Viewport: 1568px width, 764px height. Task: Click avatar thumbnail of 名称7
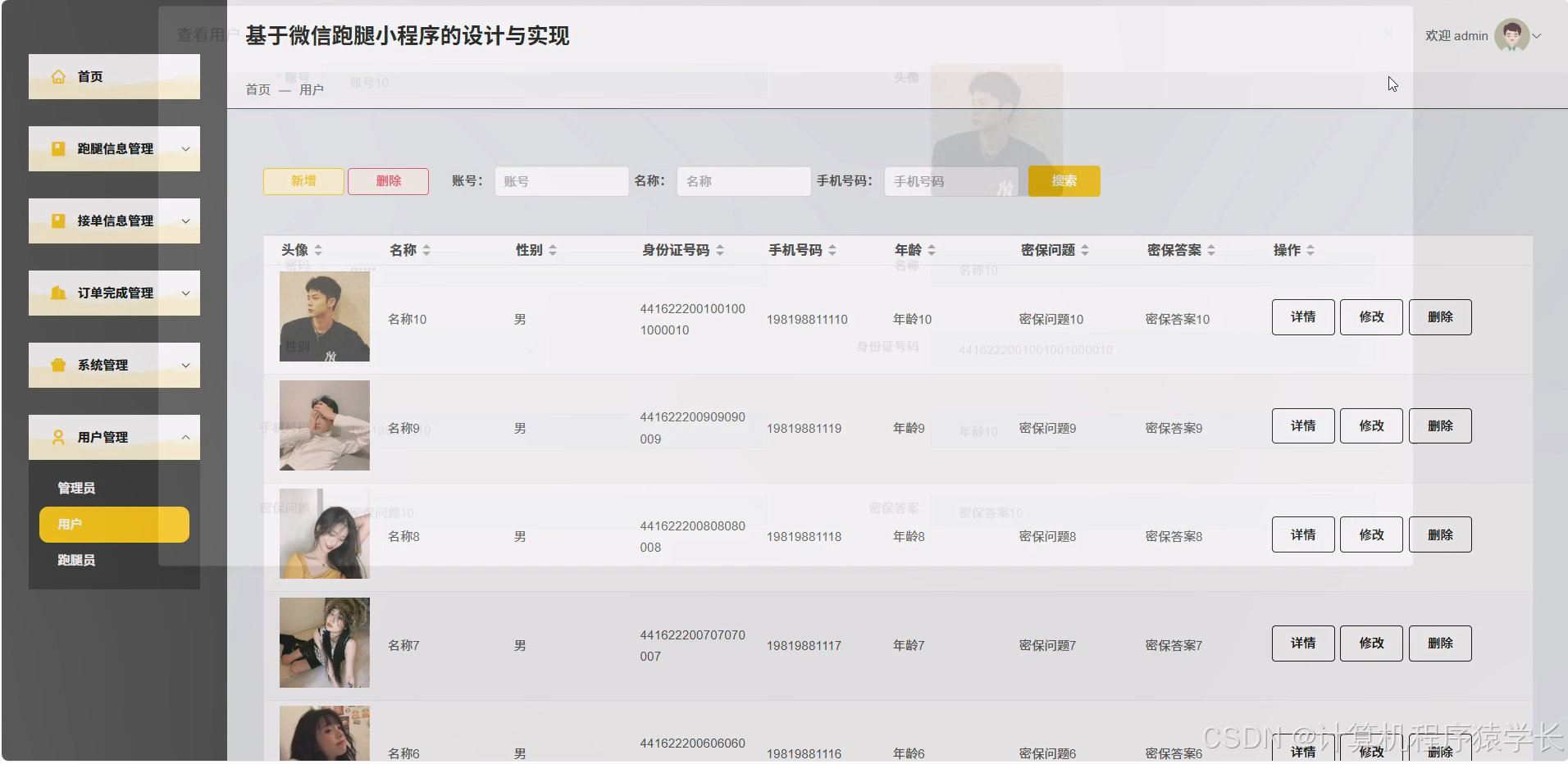coord(325,643)
